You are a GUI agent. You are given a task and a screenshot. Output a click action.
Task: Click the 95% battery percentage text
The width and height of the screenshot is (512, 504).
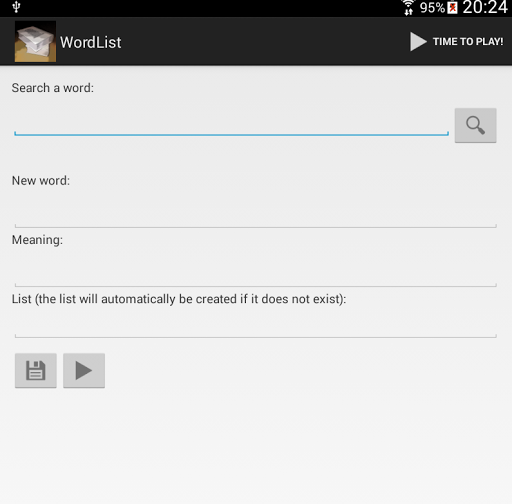(x=432, y=8)
